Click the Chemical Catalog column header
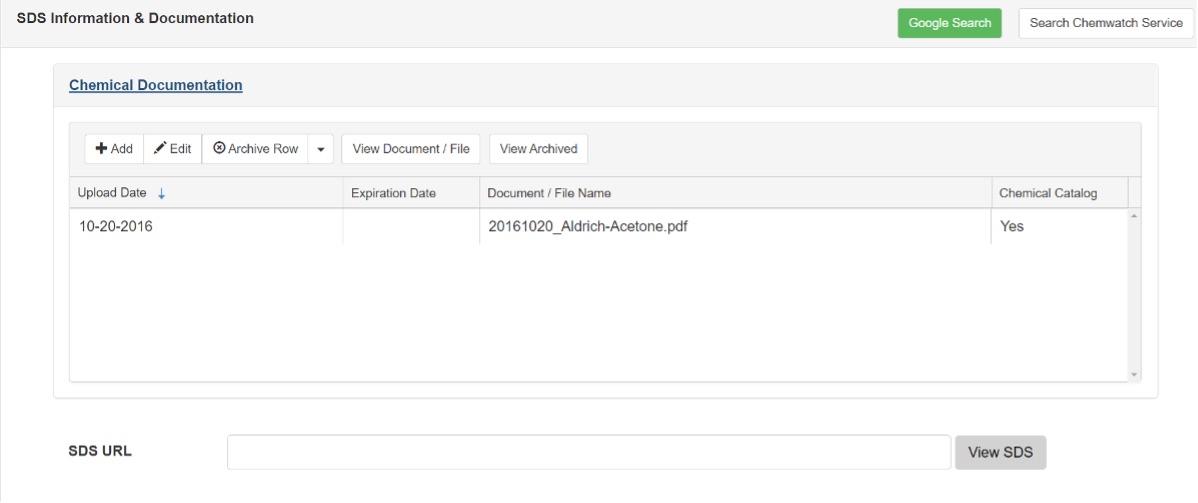The height and width of the screenshot is (503, 1198). coord(1048,193)
